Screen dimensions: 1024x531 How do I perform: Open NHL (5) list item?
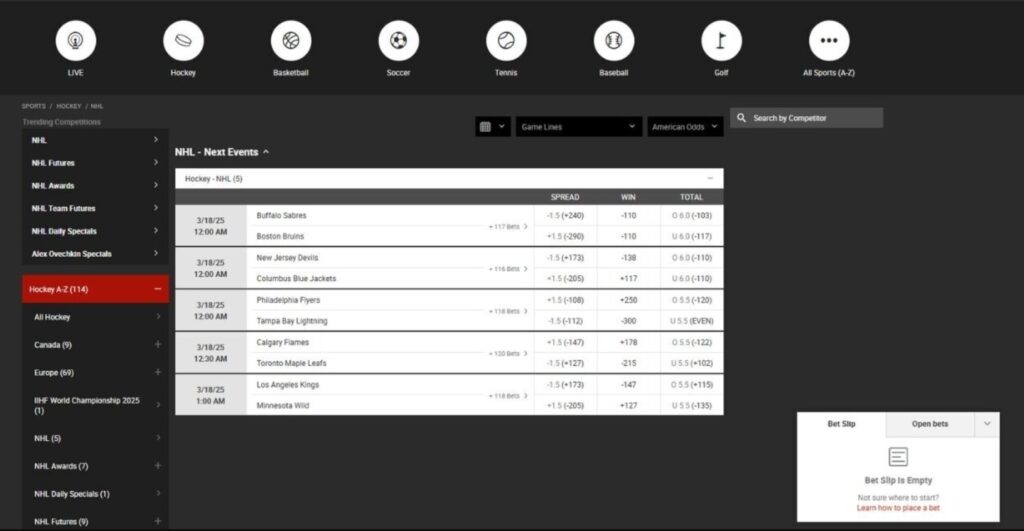[95, 438]
